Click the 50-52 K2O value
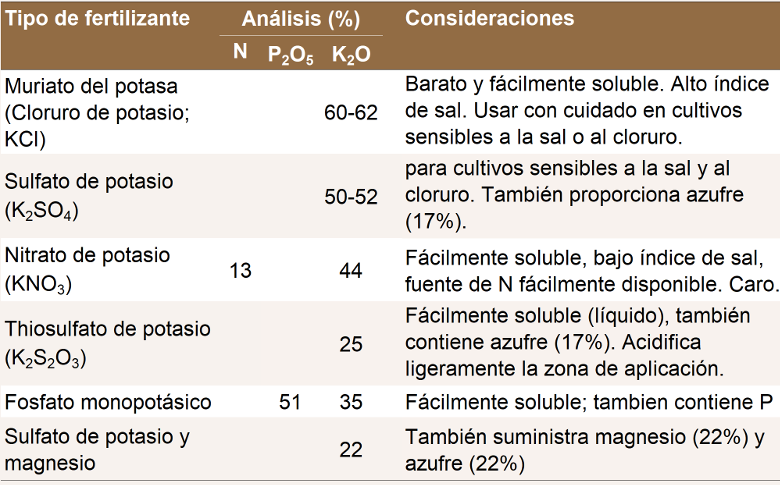 pyautogui.click(x=351, y=196)
